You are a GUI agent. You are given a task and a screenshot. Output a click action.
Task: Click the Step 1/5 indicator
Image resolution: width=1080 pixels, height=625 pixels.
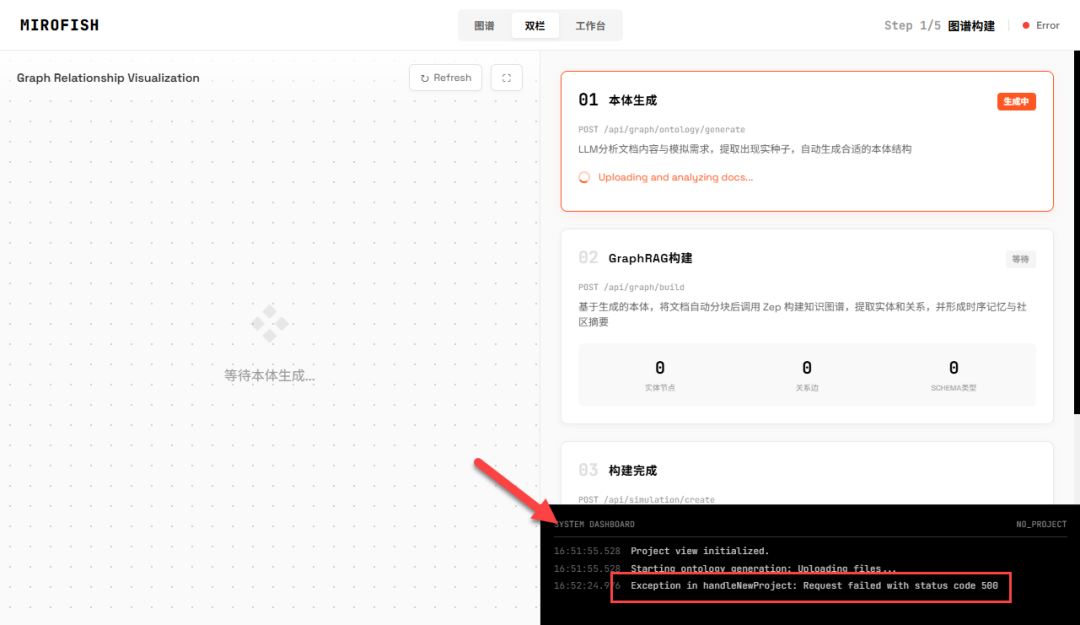[912, 25]
